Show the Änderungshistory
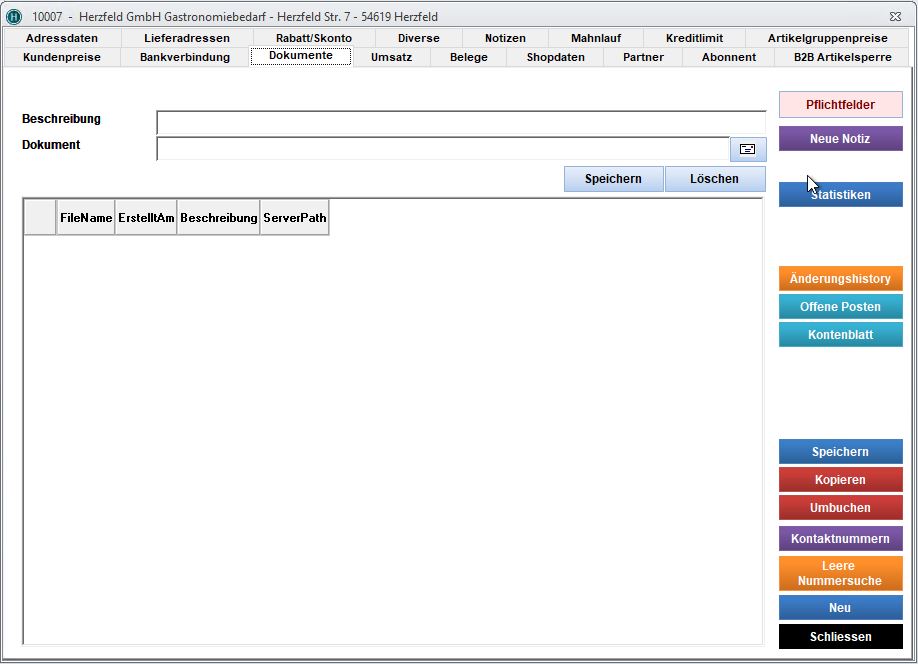This screenshot has height=664, width=918. (840, 279)
